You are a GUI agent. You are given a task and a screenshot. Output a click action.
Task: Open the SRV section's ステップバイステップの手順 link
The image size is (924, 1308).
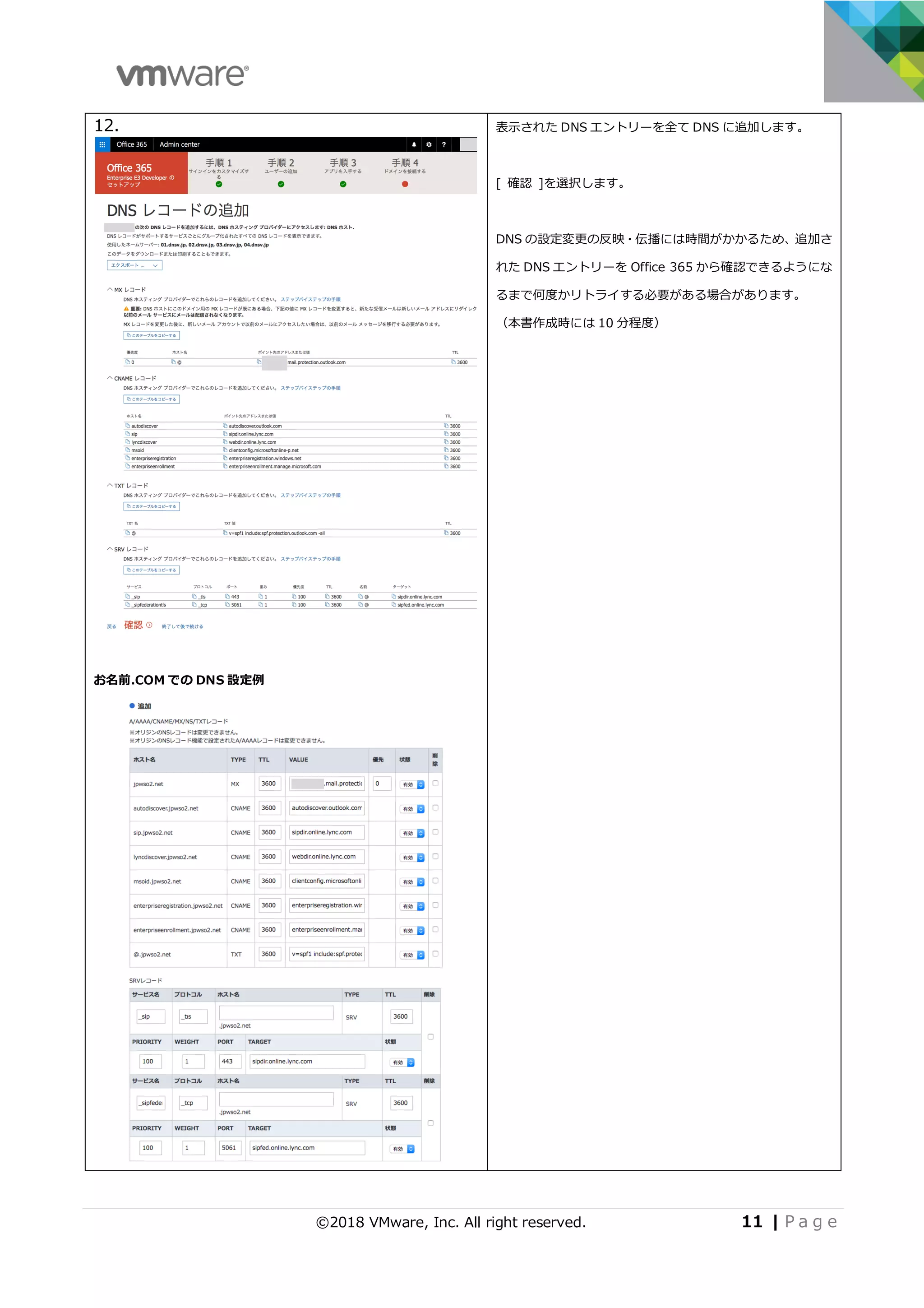pyautogui.click(x=310, y=559)
